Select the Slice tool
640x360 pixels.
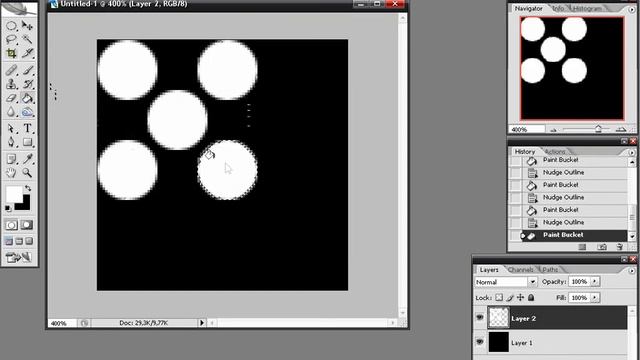(27, 53)
